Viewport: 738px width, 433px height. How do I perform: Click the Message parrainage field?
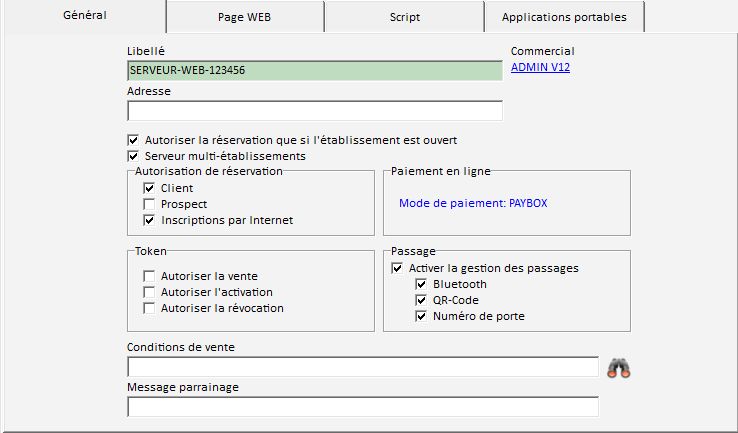[363, 407]
